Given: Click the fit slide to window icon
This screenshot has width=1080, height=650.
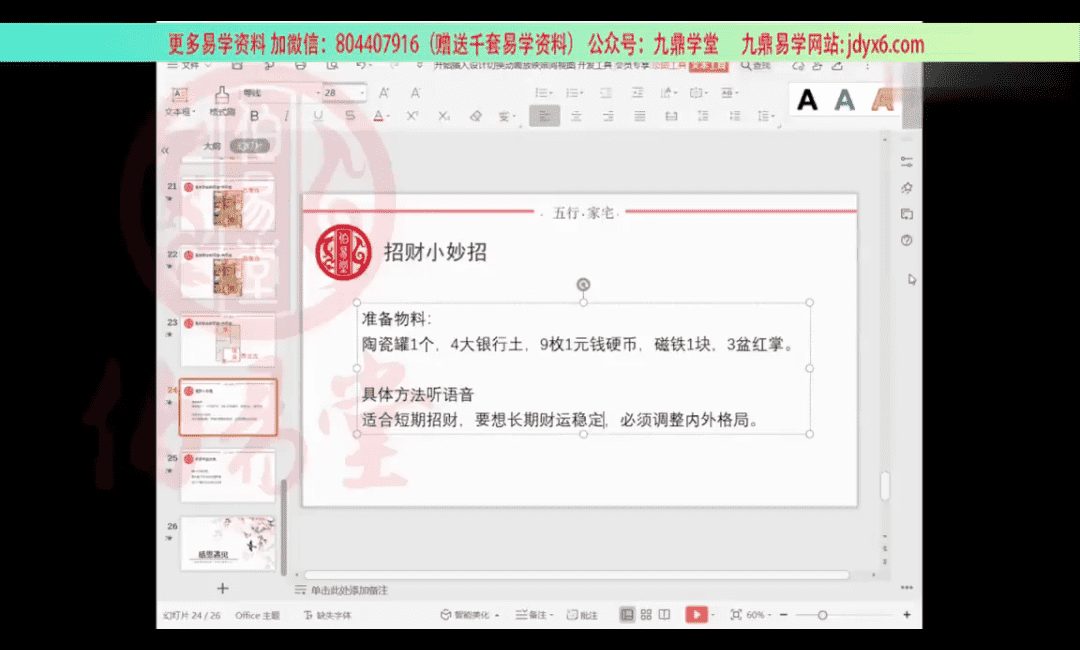Looking at the screenshot, I should 736,615.
